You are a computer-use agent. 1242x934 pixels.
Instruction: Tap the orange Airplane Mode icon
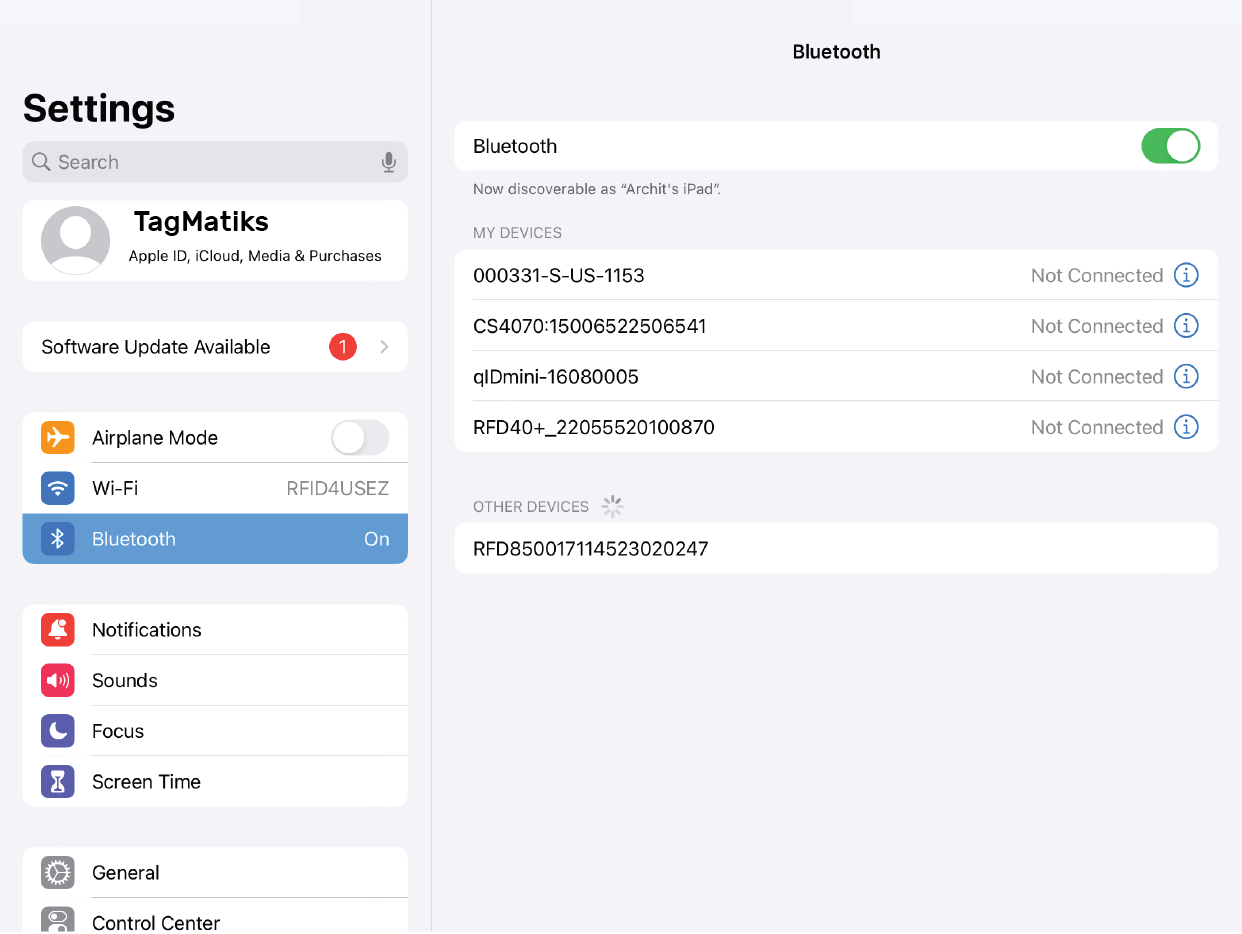(x=58, y=438)
